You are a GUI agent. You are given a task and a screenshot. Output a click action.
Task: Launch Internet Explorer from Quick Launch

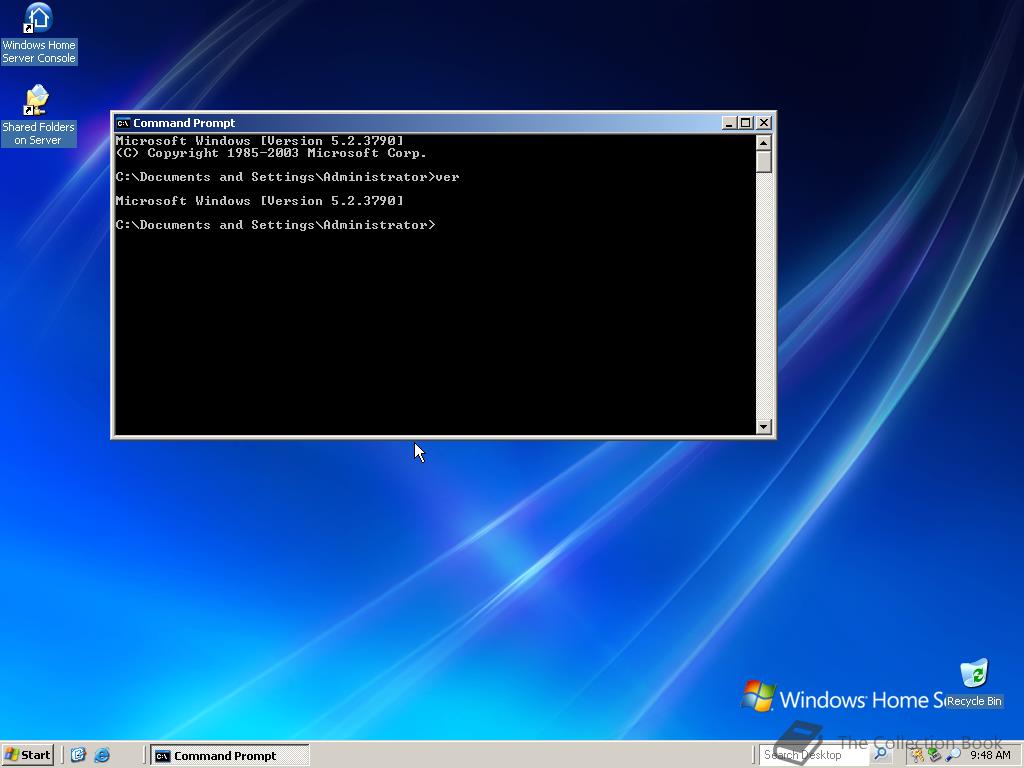[x=102, y=755]
